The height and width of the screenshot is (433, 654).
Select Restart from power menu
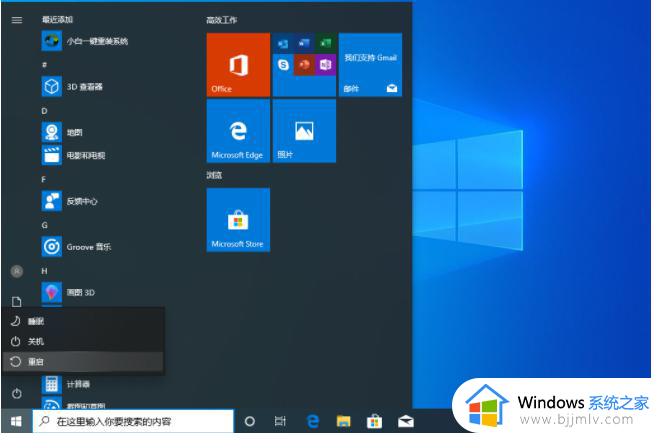tap(83, 362)
